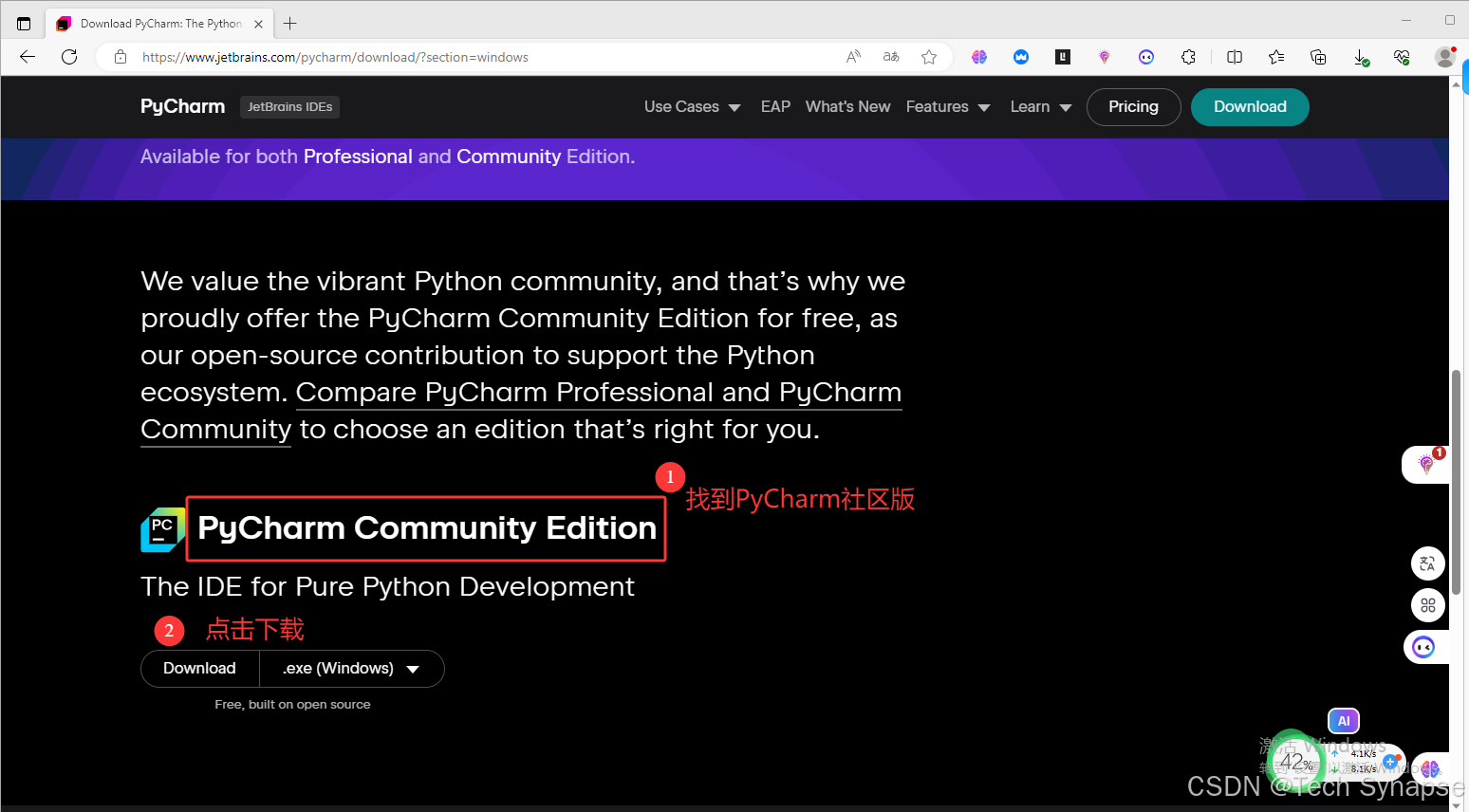This screenshot has height=812, width=1469.
Task: Open the lightbulb ice-cream extension icon in toolbar
Action: [x=1105, y=57]
